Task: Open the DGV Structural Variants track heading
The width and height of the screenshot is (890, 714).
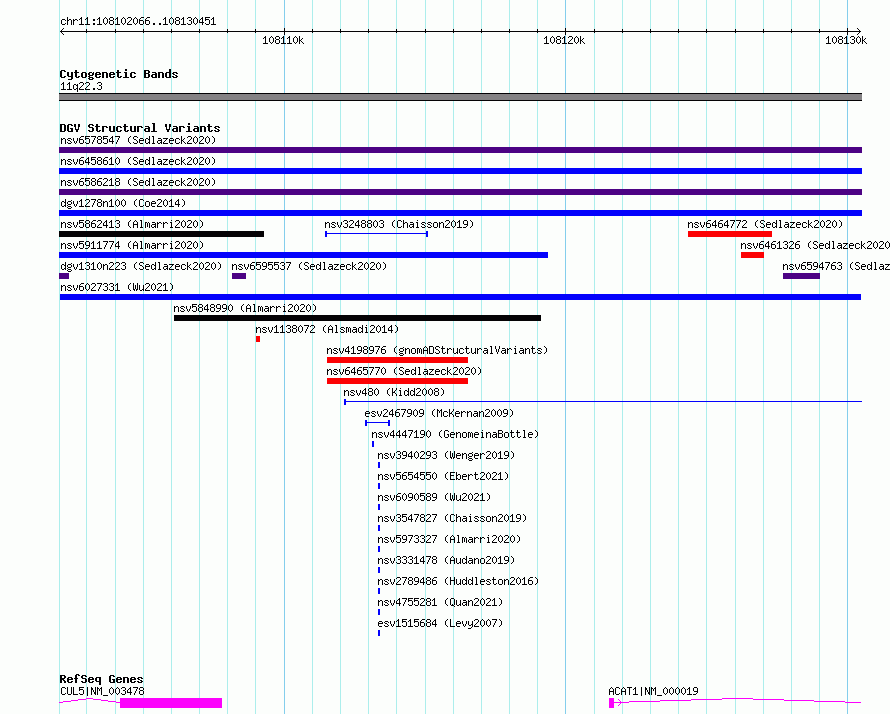Action: coord(140,128)
